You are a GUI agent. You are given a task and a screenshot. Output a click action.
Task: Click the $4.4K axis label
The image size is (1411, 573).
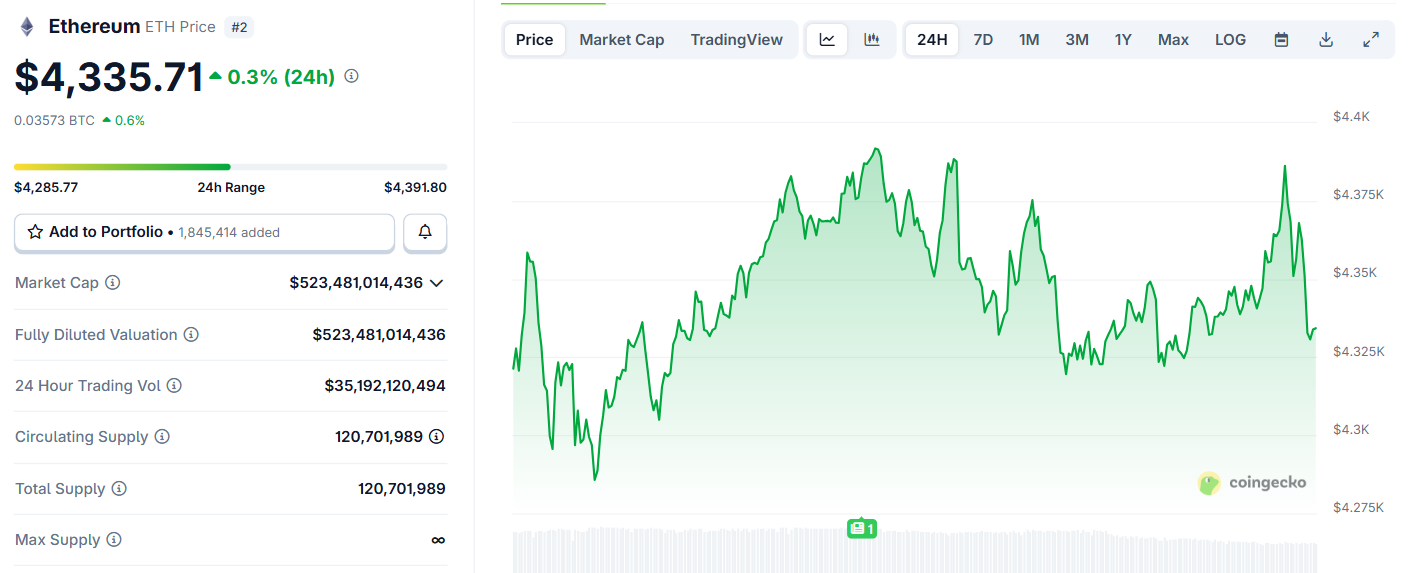[x=1351, y=117]
